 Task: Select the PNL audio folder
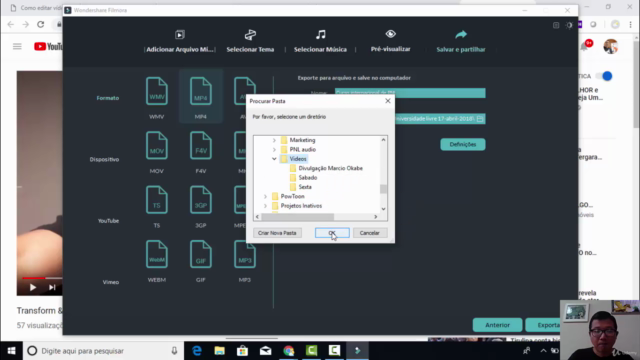point(303,149)
